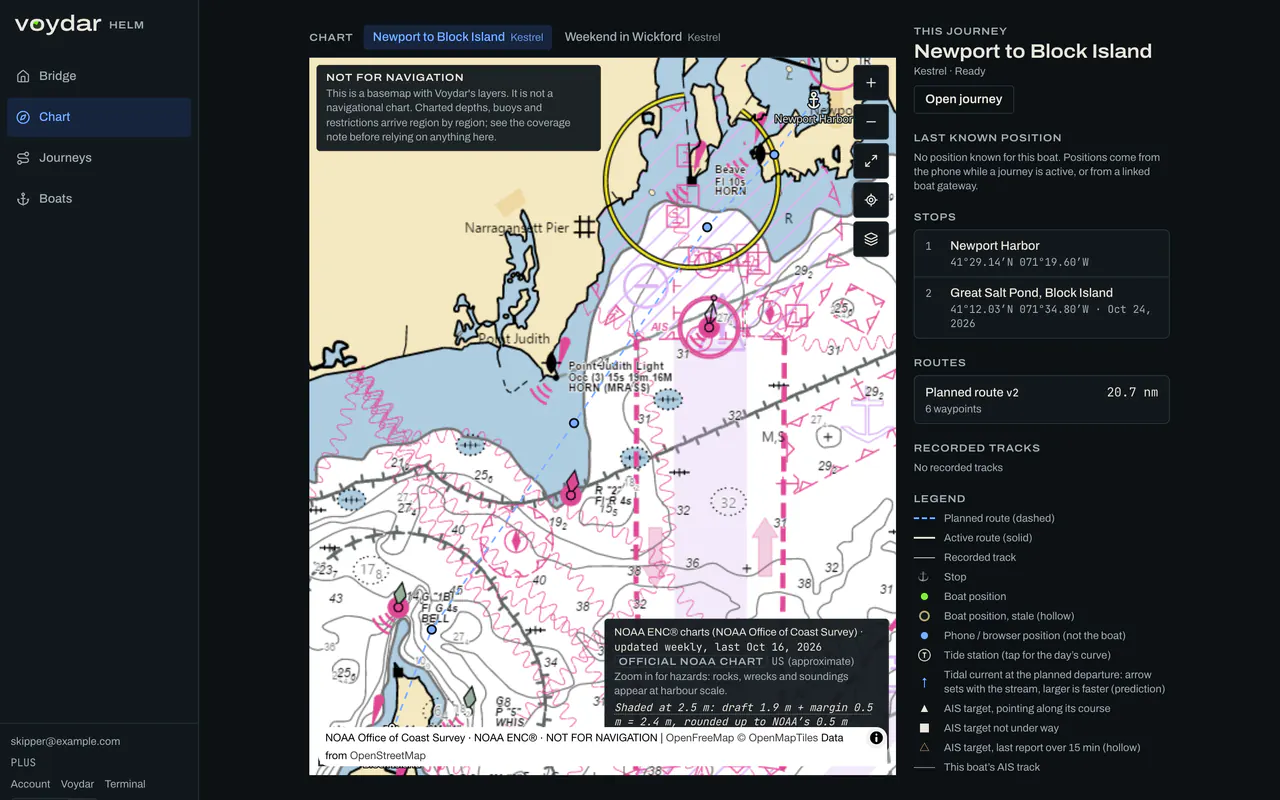Switch to Weekend in Wickford chart tab

tap(642, 37)
